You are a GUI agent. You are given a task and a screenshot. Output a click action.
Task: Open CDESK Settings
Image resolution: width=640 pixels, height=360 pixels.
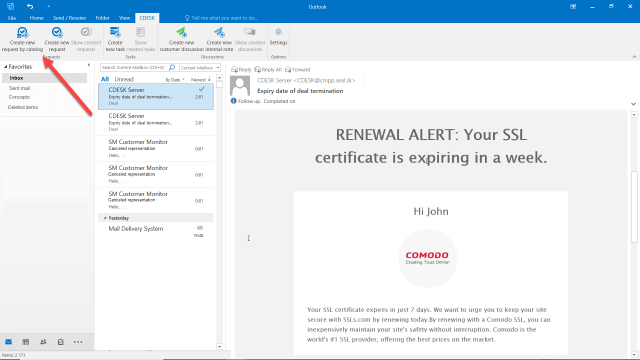(278, 36)
